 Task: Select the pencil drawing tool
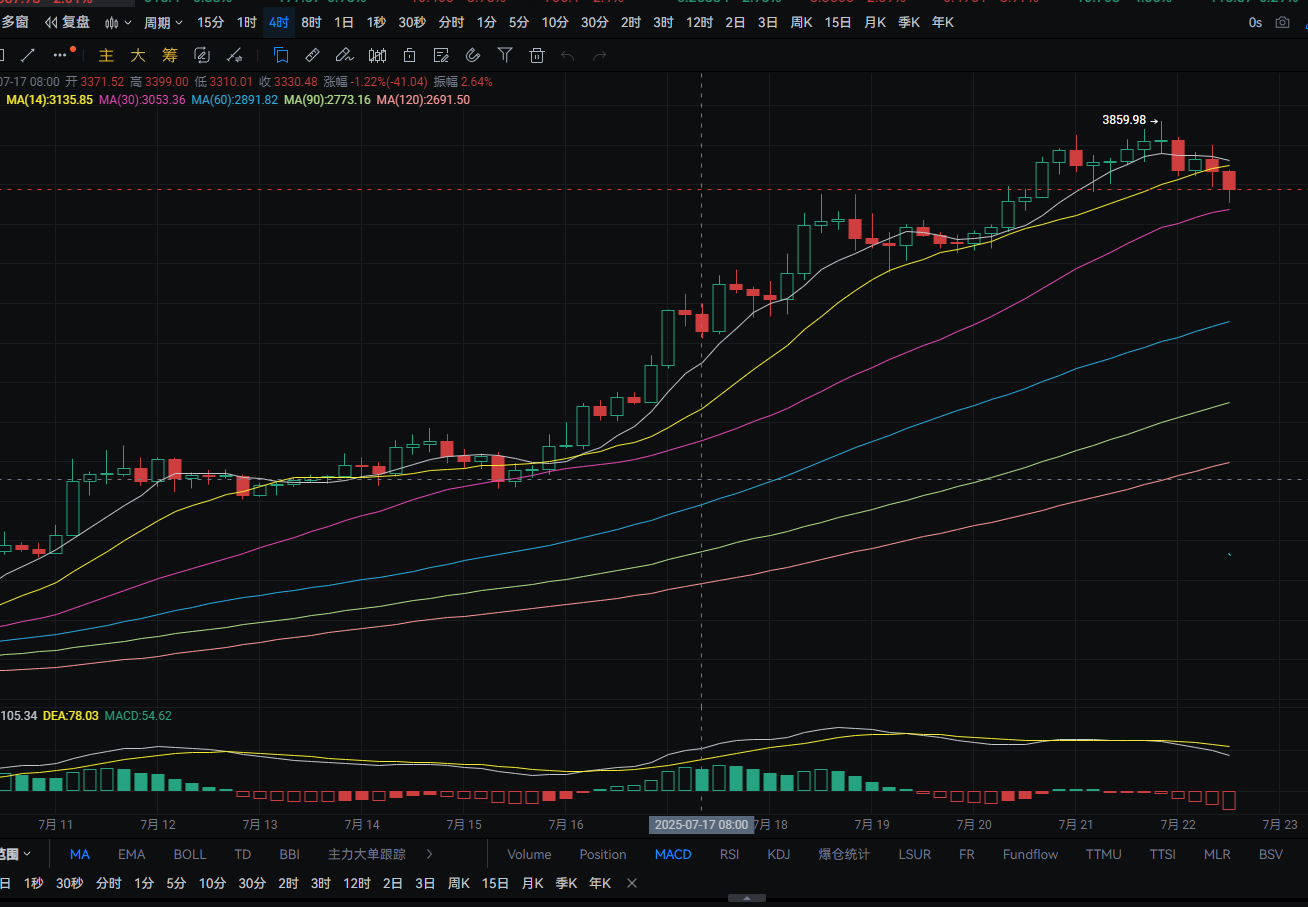click(344, 55)
